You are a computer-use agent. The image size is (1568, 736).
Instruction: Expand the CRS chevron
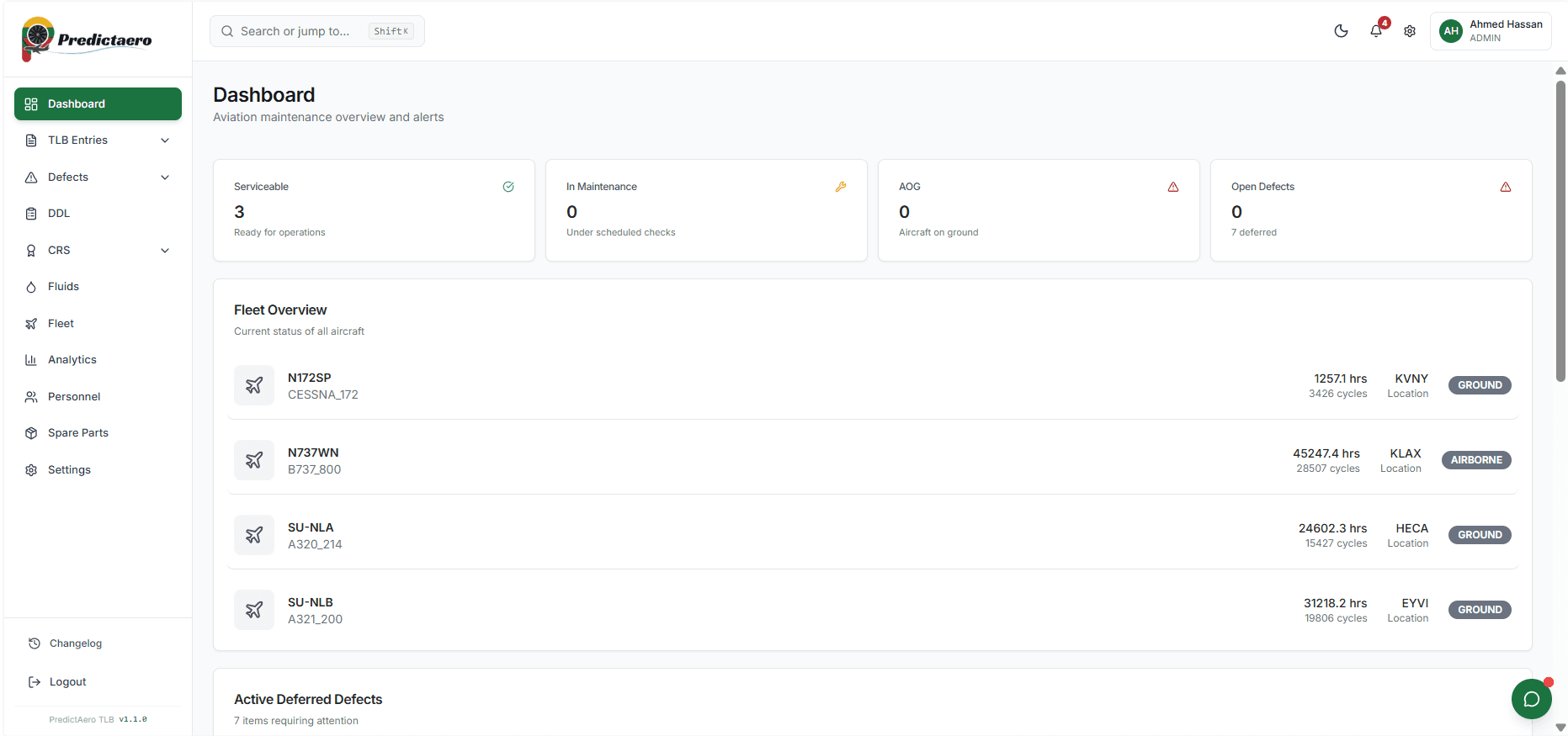point(165,250)
